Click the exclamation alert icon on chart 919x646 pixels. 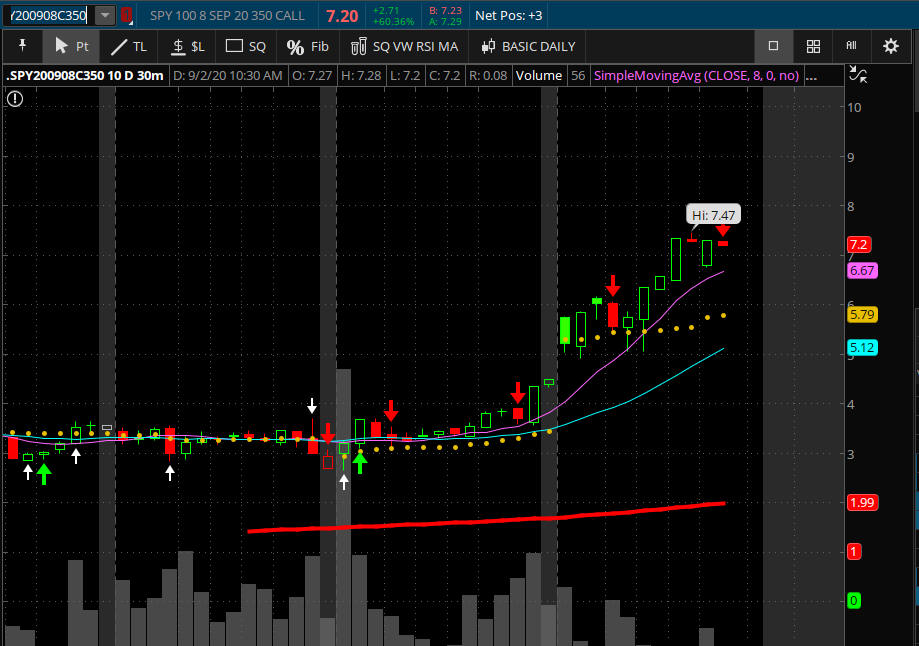[15, 99]
